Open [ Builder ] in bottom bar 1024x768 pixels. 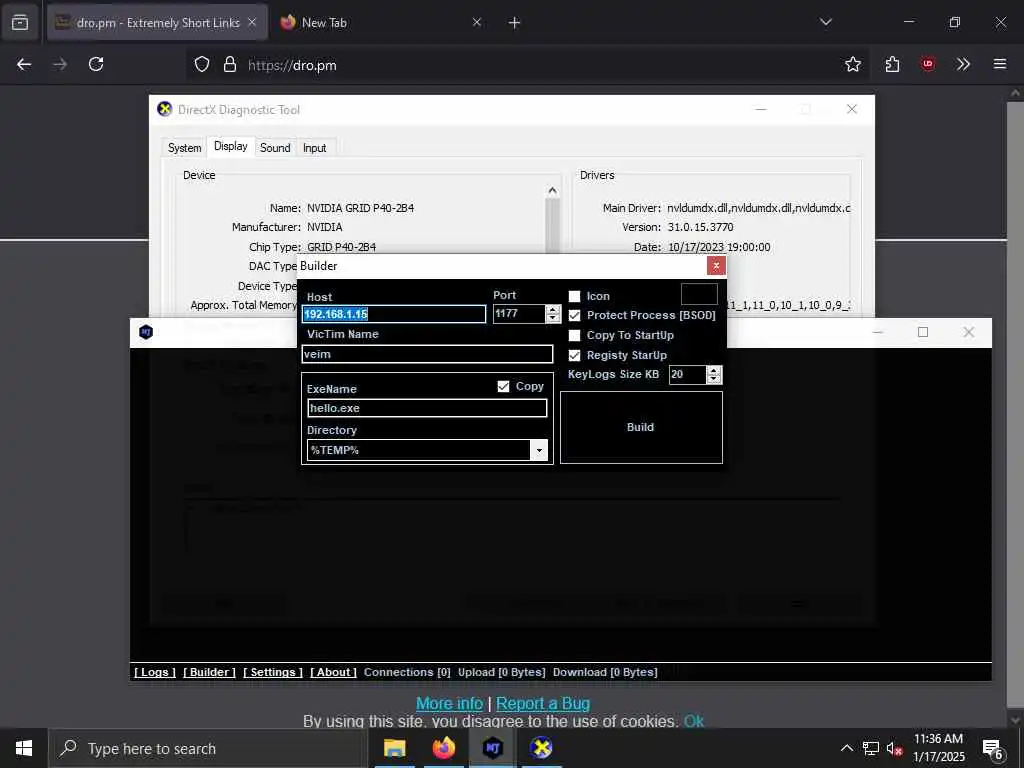(x=209, y=672)
